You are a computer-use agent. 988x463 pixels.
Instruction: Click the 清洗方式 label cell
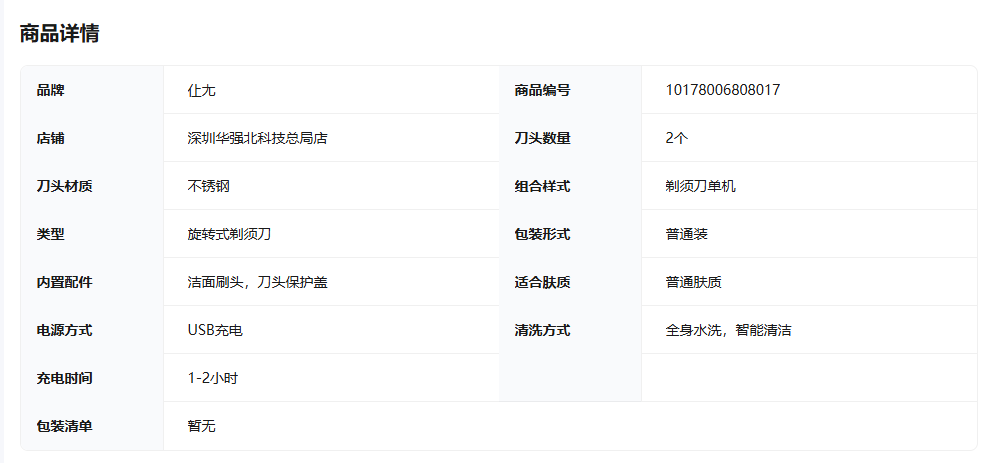(542, 330)
